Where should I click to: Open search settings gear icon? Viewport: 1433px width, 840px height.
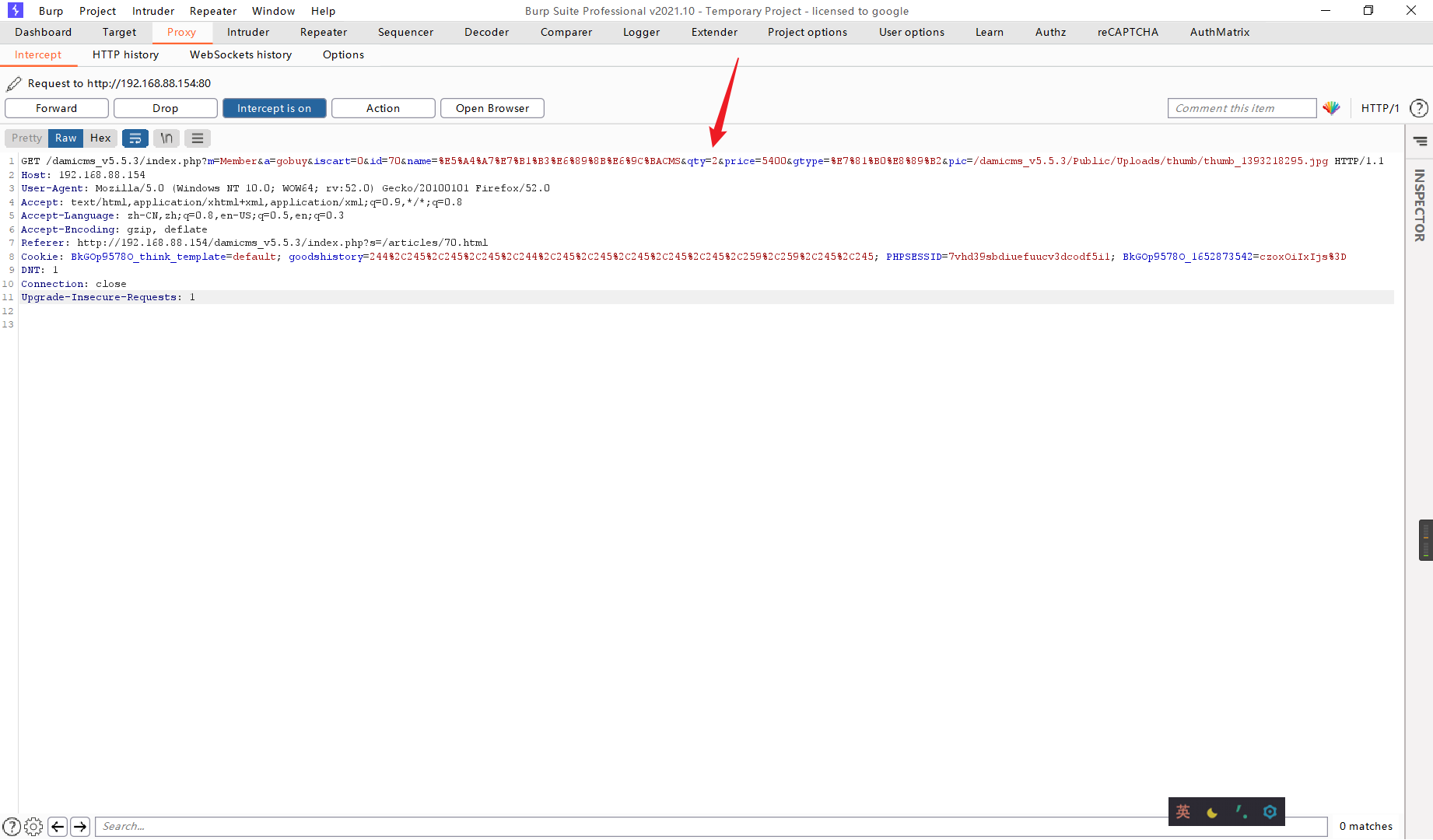[x=33, y=827]
